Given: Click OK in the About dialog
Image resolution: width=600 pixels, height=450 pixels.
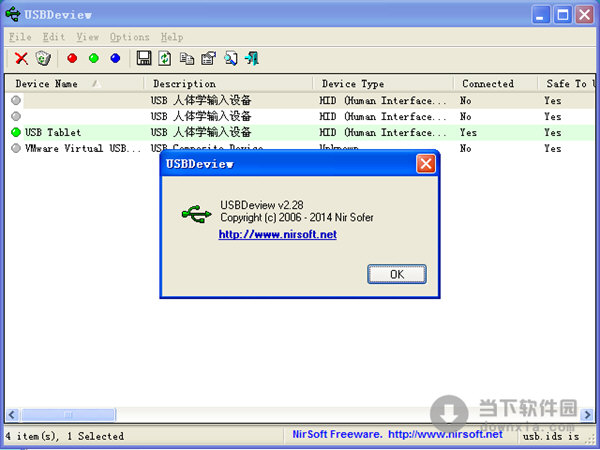Looking at the screenshot, I should click(397, 274).
